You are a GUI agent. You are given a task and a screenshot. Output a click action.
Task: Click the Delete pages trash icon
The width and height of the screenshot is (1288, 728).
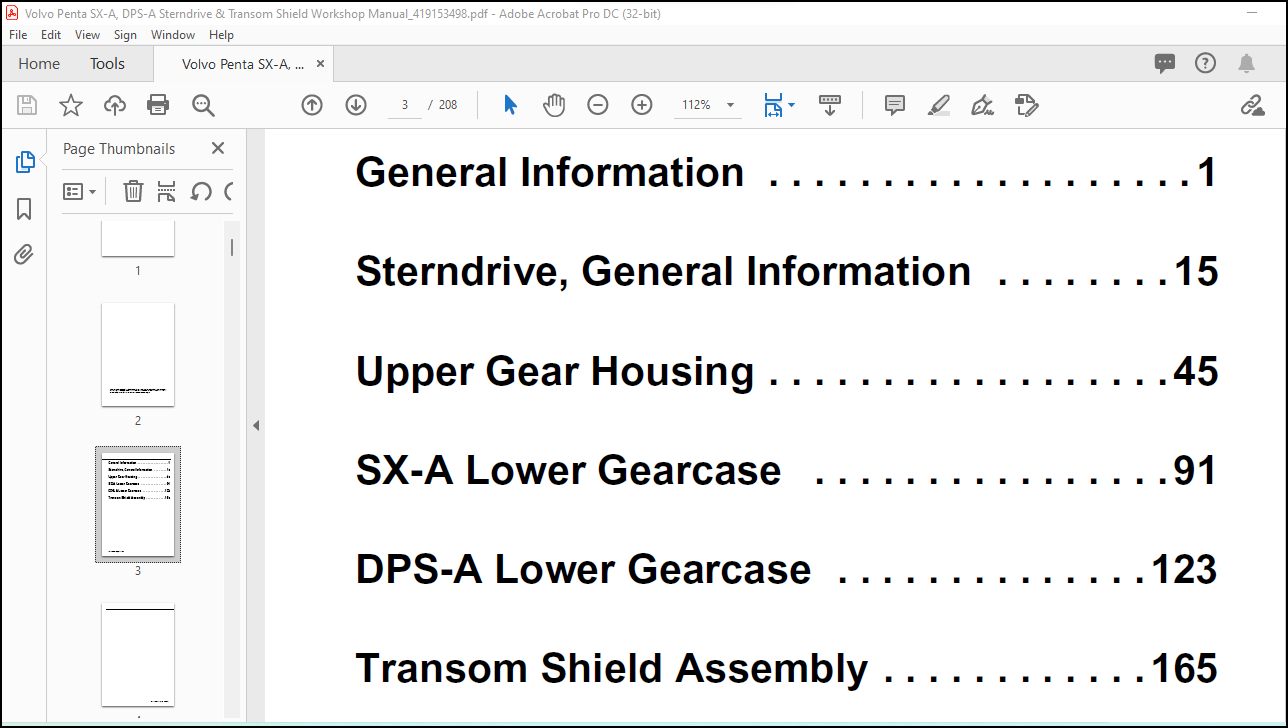[x=133, y=191]
